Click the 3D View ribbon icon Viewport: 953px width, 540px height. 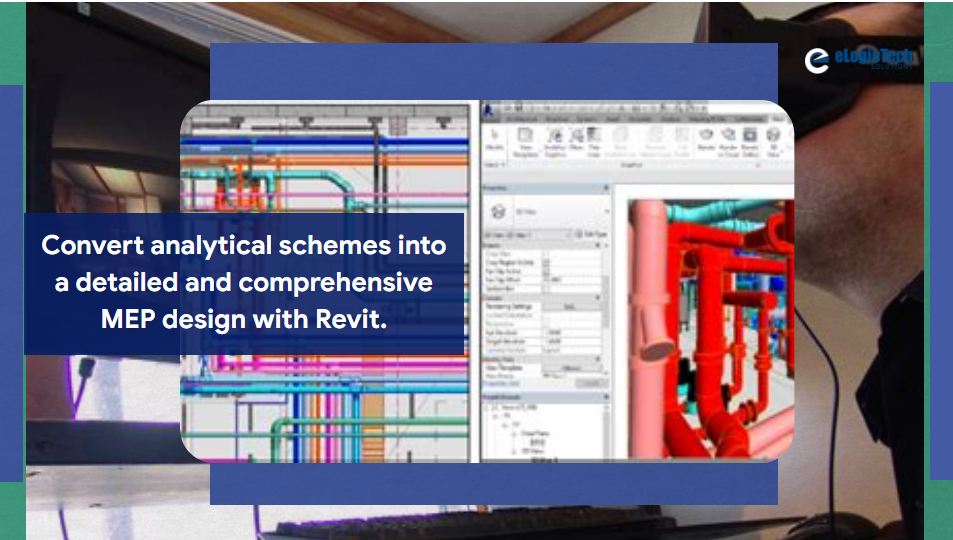coord(774,142)
